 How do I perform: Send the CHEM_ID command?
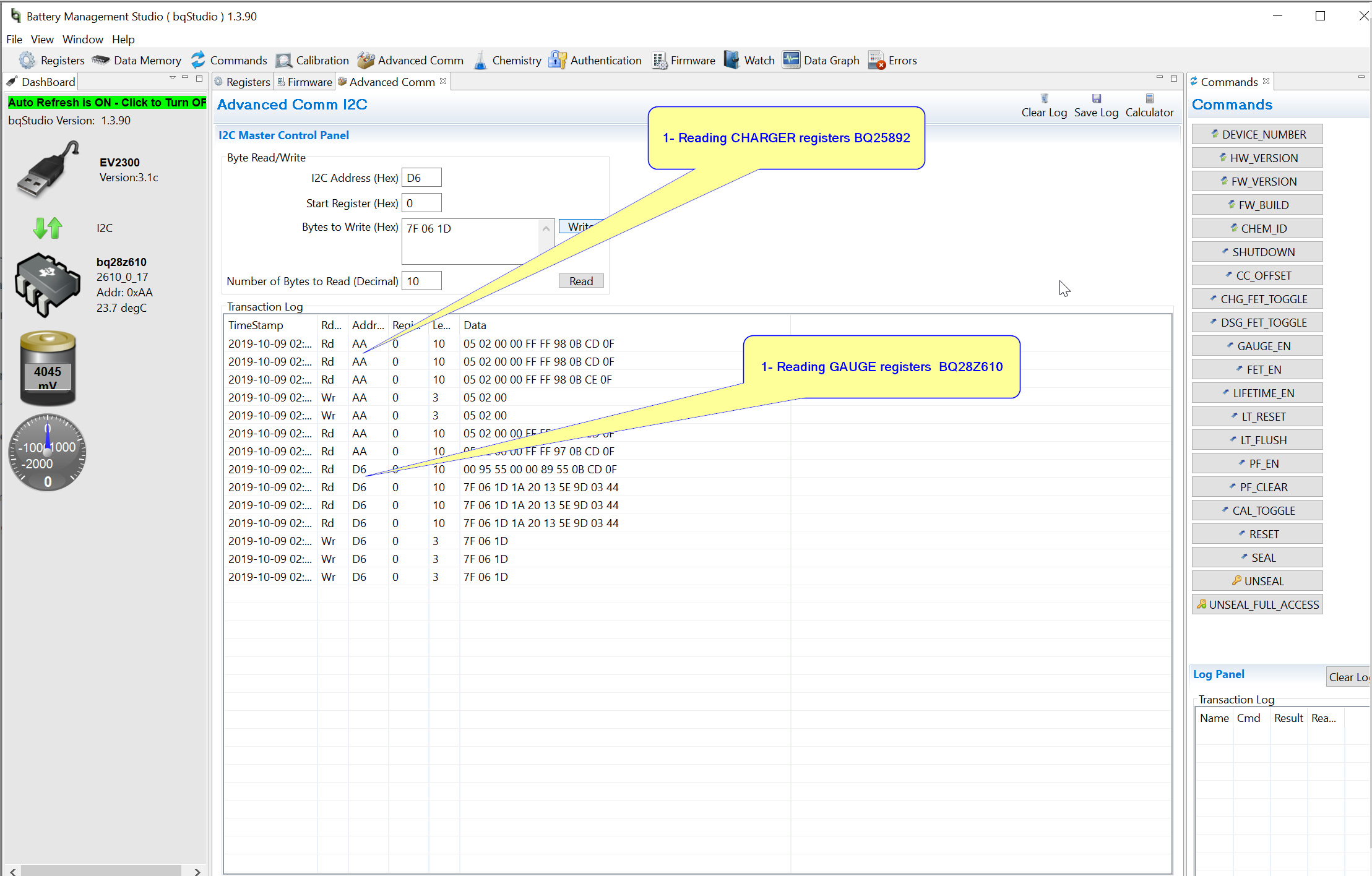(x=1258, y=228)
